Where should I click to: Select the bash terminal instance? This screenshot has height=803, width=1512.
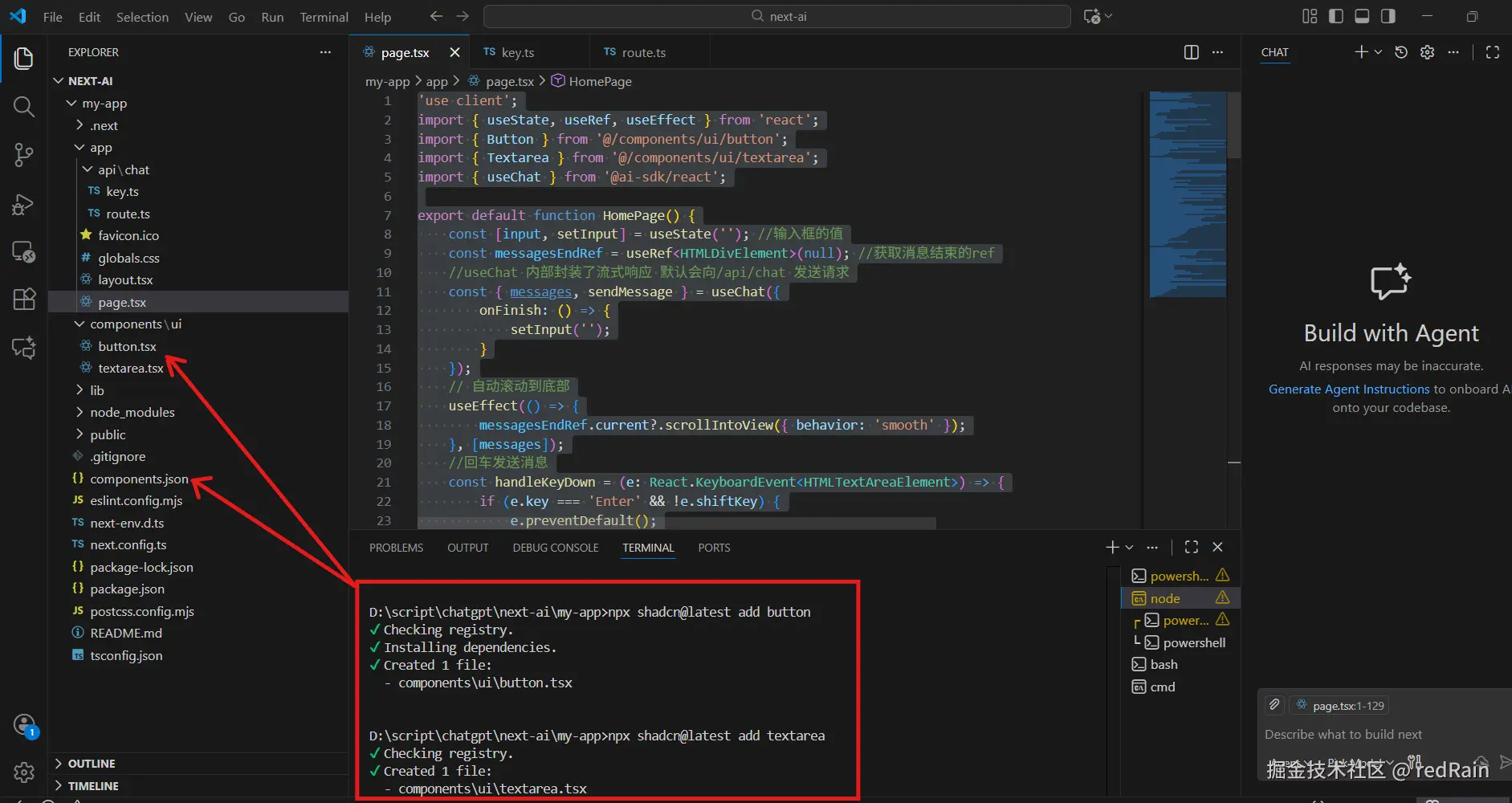coord(1164,664)
